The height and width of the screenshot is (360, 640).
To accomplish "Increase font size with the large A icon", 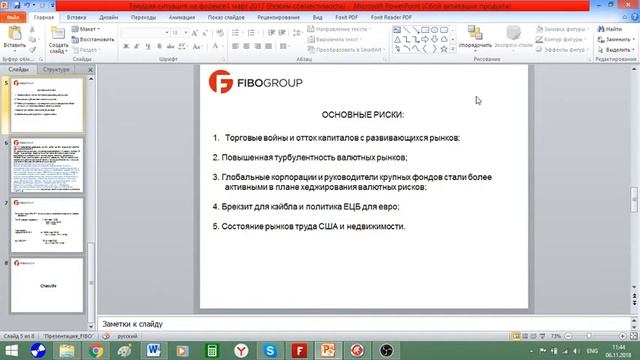I will pos(195,33).
